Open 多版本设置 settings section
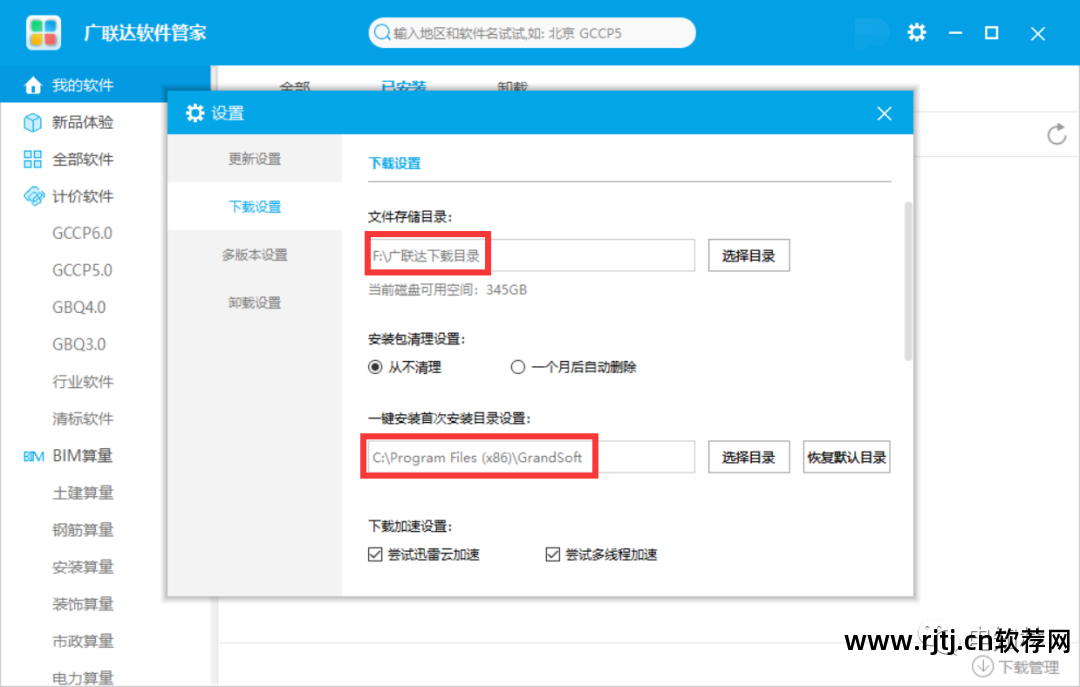This screenshot has height=687, width=1080. point(255,255)
